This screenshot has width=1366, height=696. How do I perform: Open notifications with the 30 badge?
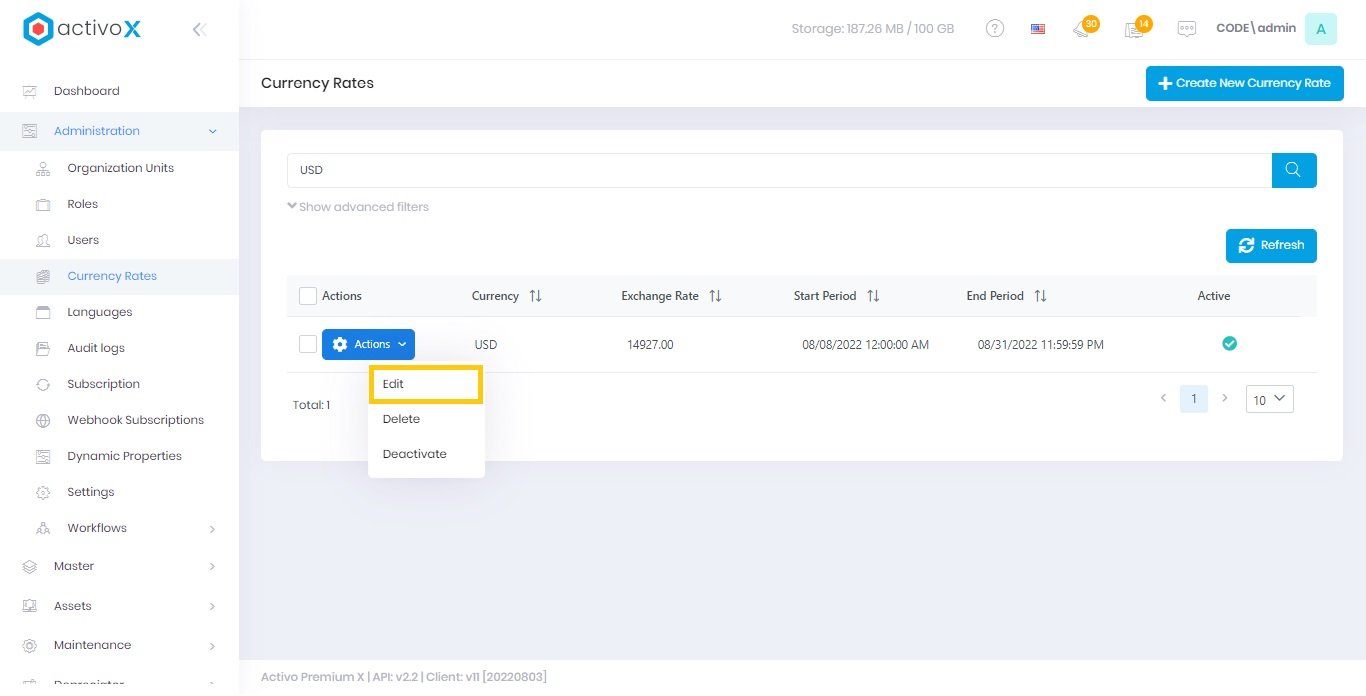click(1082, 29)
